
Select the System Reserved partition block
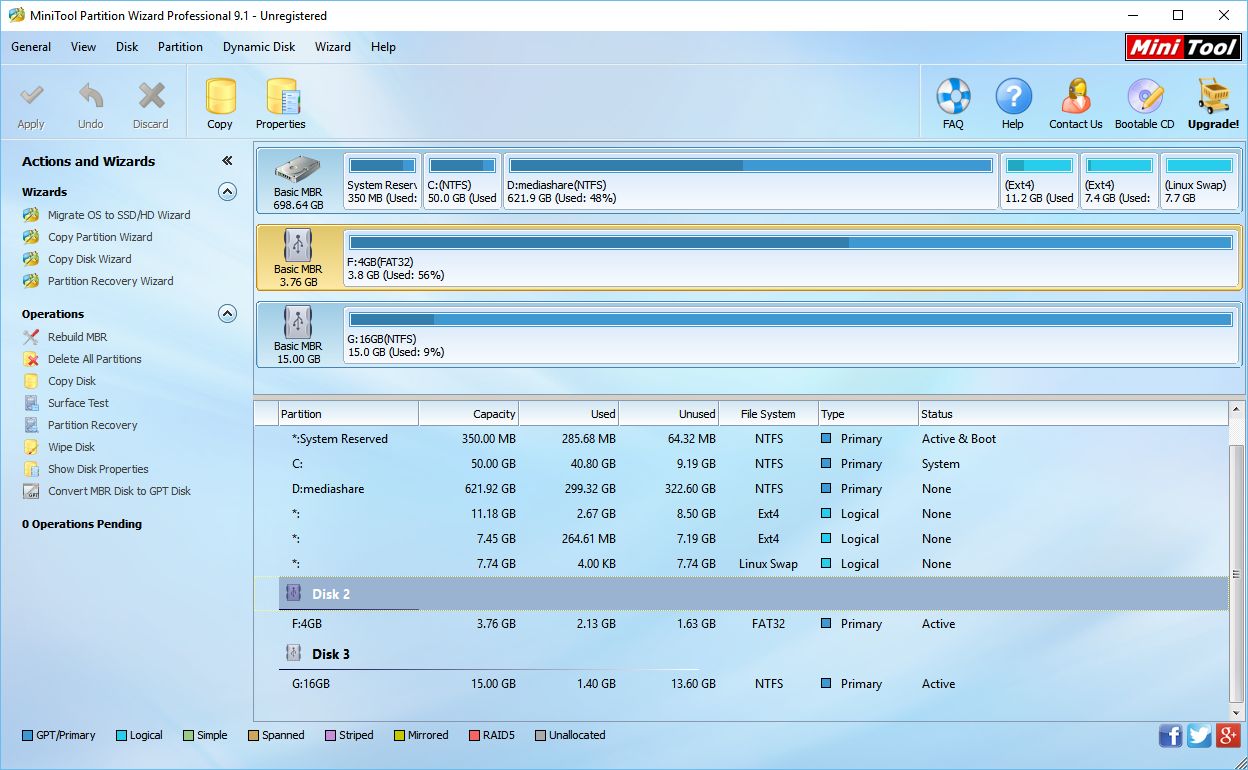(x=382, y=181)
